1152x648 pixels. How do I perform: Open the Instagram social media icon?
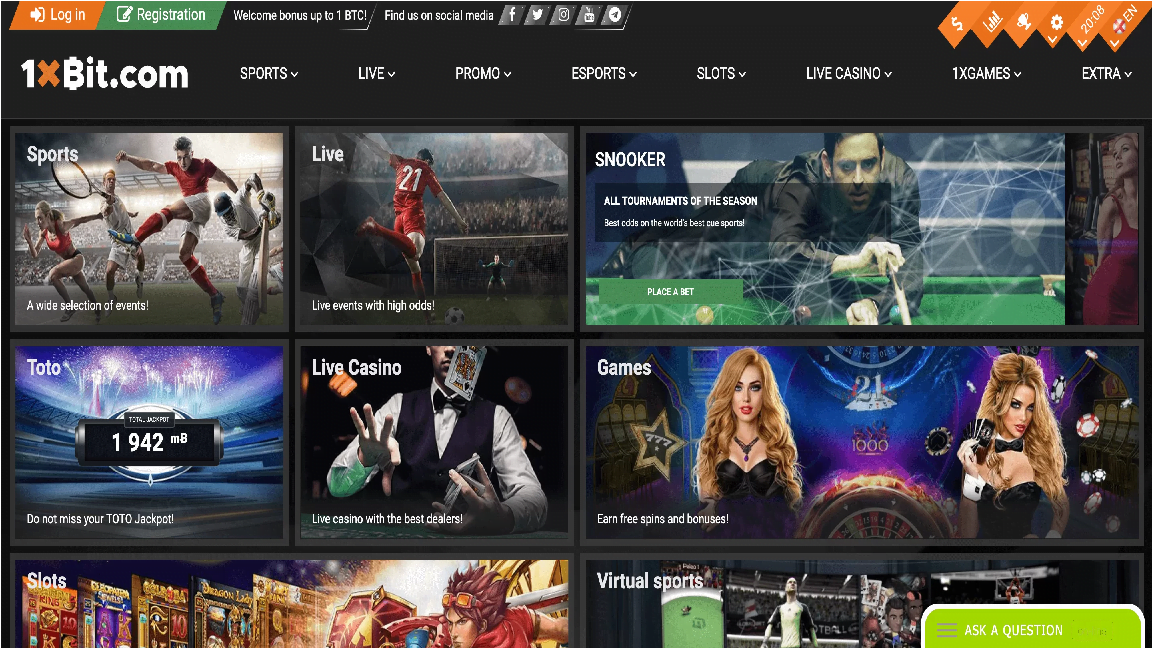tap(564, 15)
